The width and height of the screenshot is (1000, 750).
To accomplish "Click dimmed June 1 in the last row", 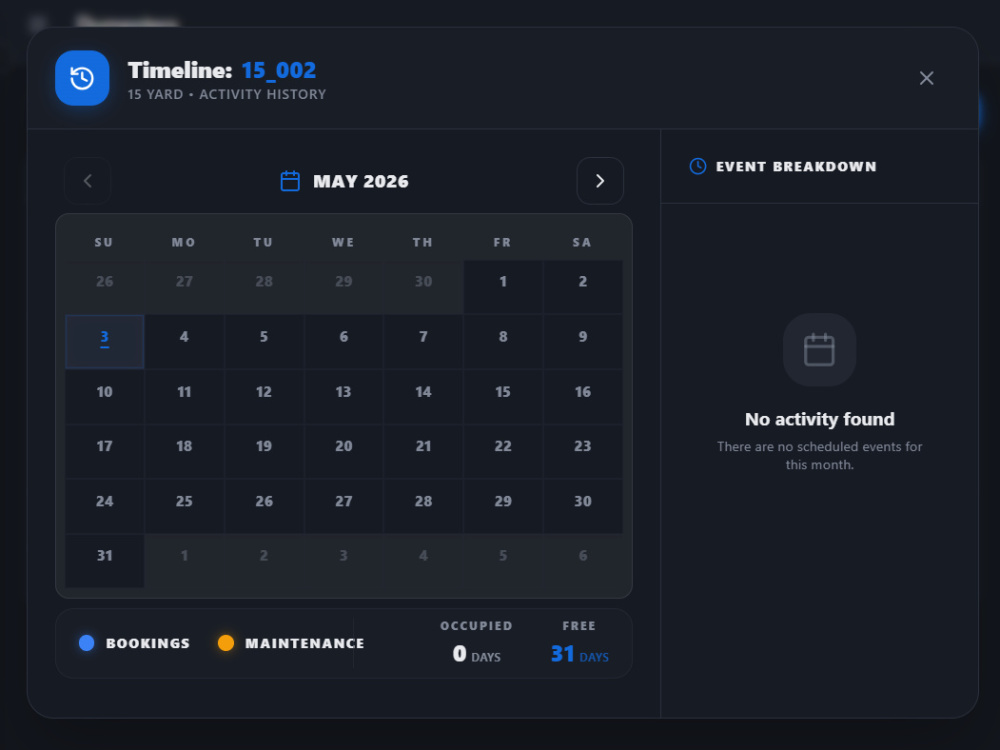I will pyautogui.click(x=184, y=561).
